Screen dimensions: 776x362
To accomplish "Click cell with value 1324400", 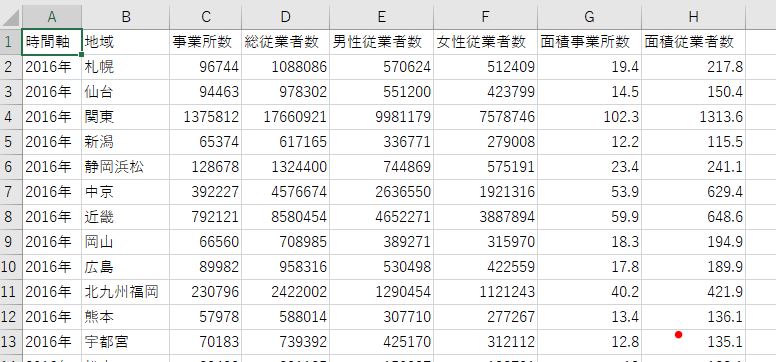I will pos(285,167).
